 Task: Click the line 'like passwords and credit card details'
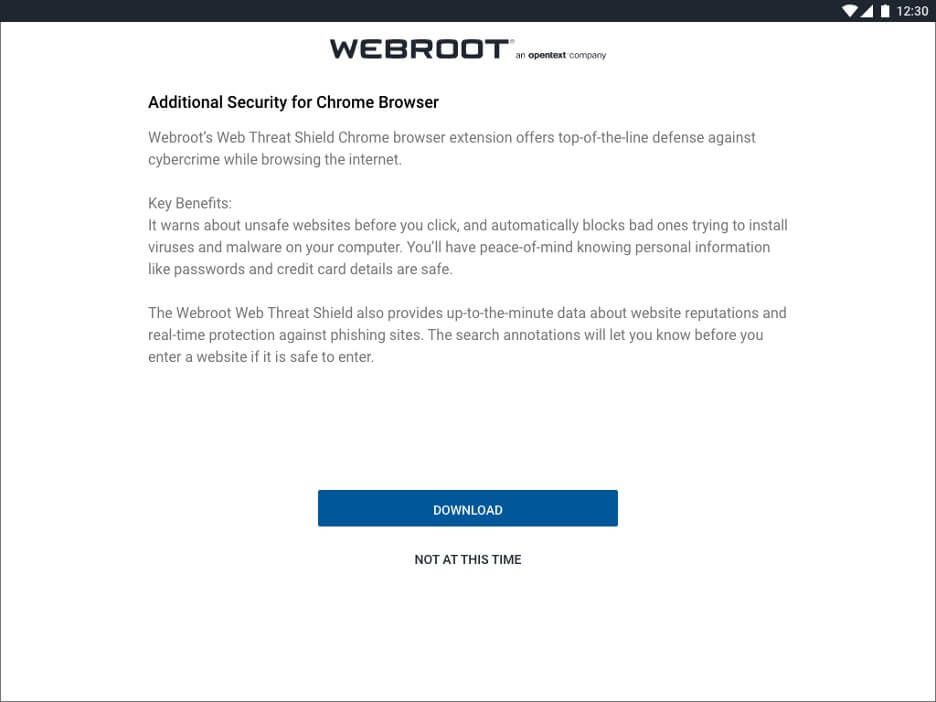click(x=300, y=269)
